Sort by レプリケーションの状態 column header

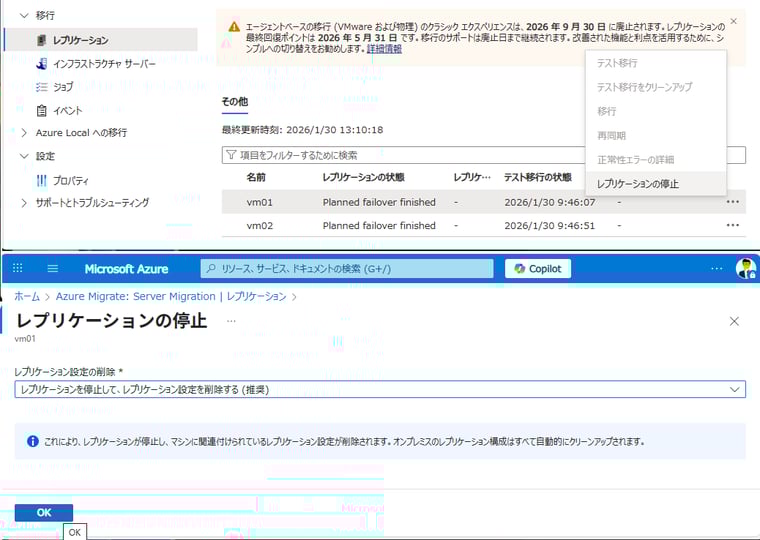(x=364, y=177)
